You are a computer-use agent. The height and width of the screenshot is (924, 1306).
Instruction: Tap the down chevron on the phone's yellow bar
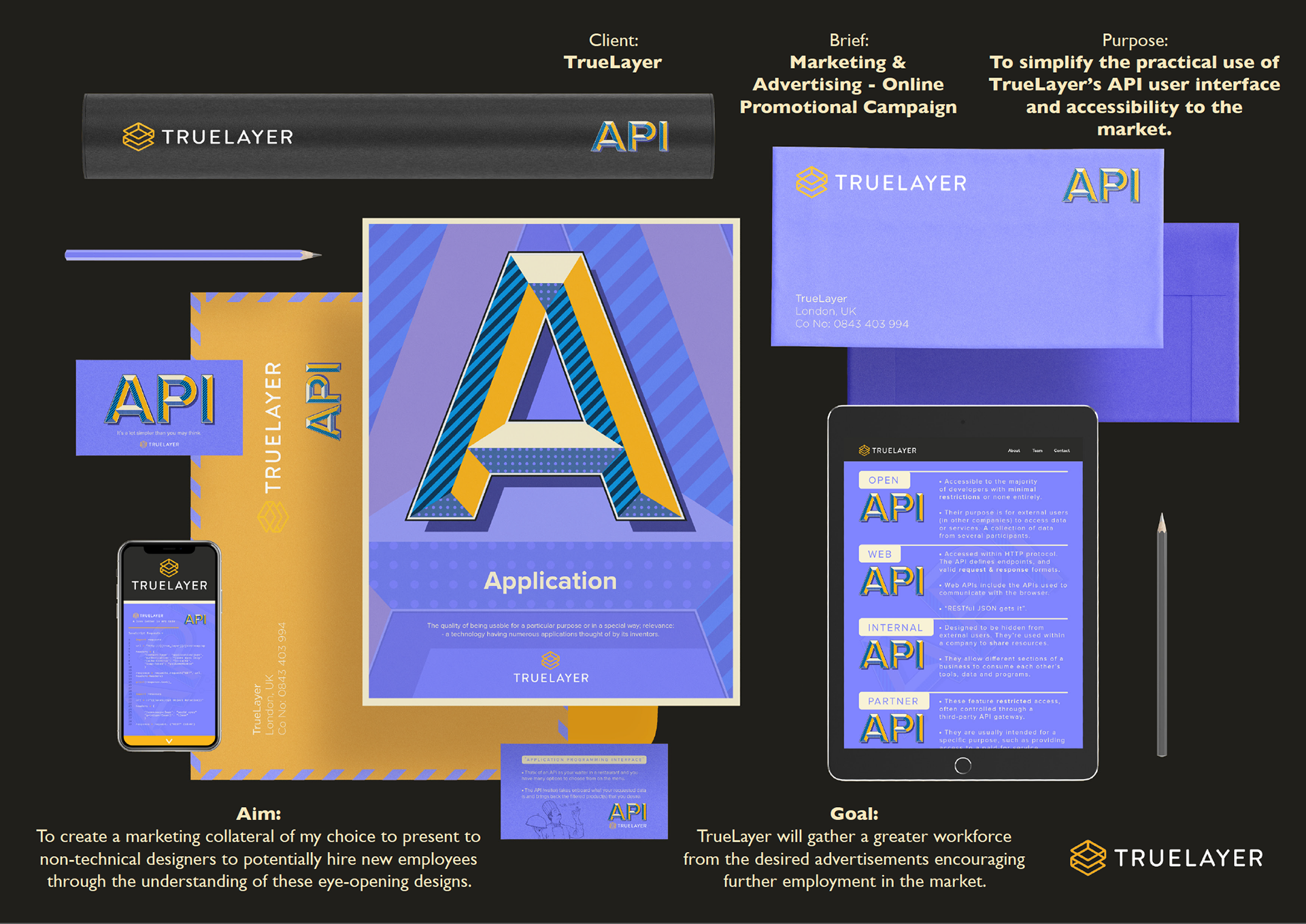coord(169,740)
